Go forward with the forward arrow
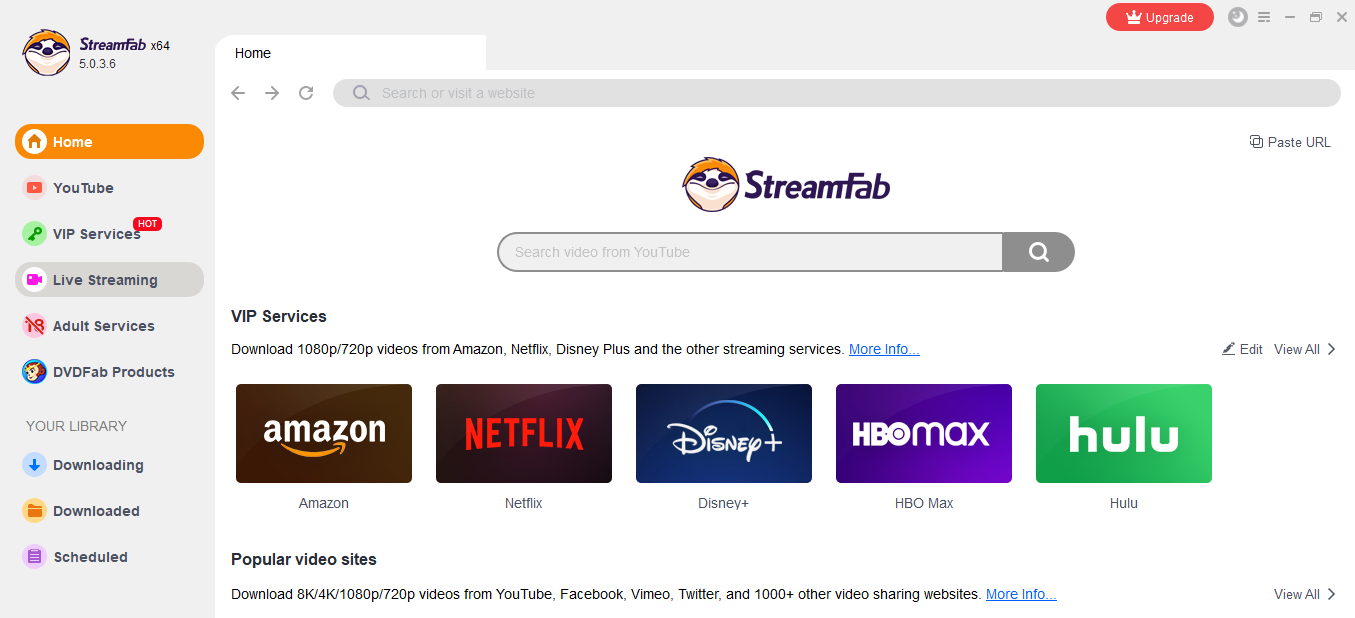 (x=272, y=93)
